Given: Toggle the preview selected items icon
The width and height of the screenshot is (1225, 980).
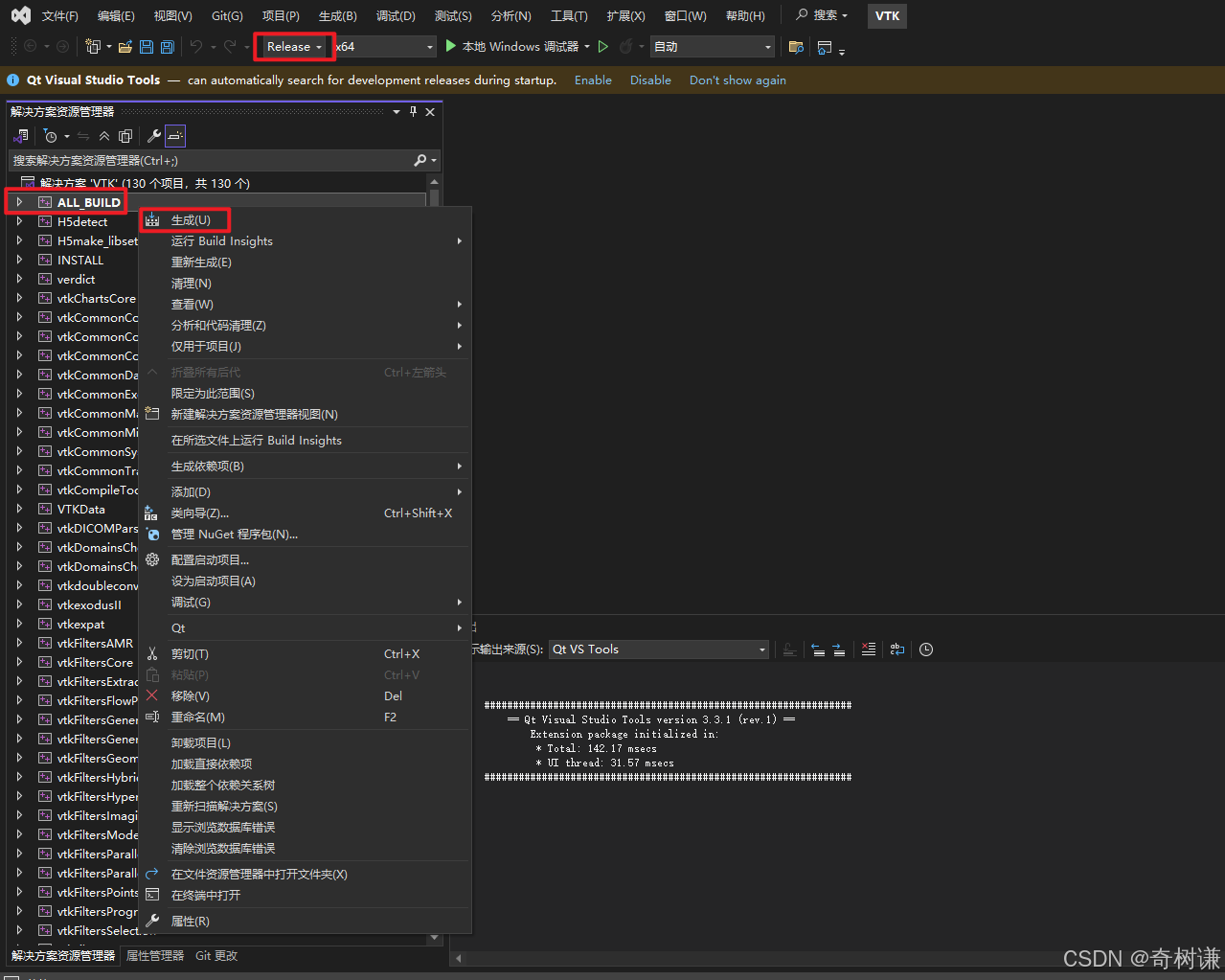Looking at the screenshot, I should pos(174,136).
